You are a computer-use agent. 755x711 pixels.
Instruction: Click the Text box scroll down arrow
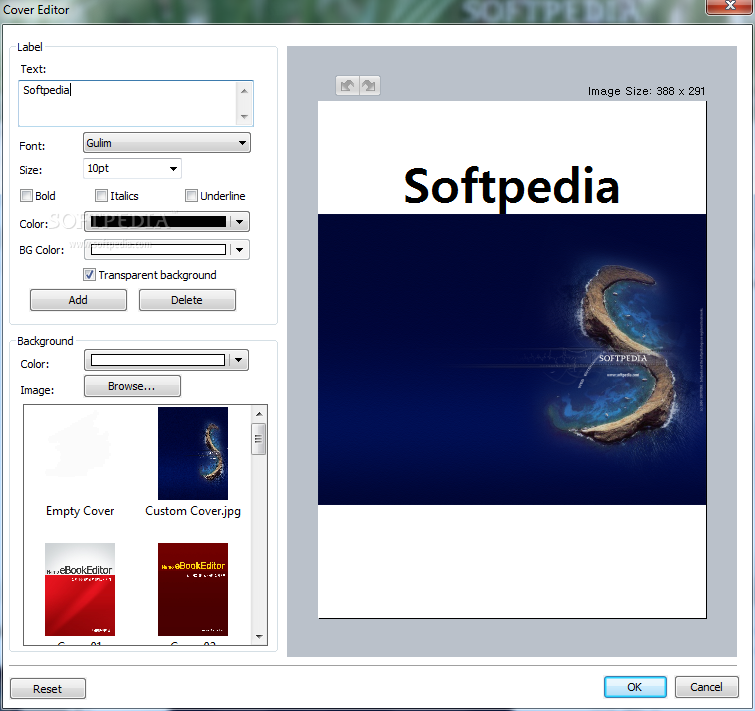point(244,116)
